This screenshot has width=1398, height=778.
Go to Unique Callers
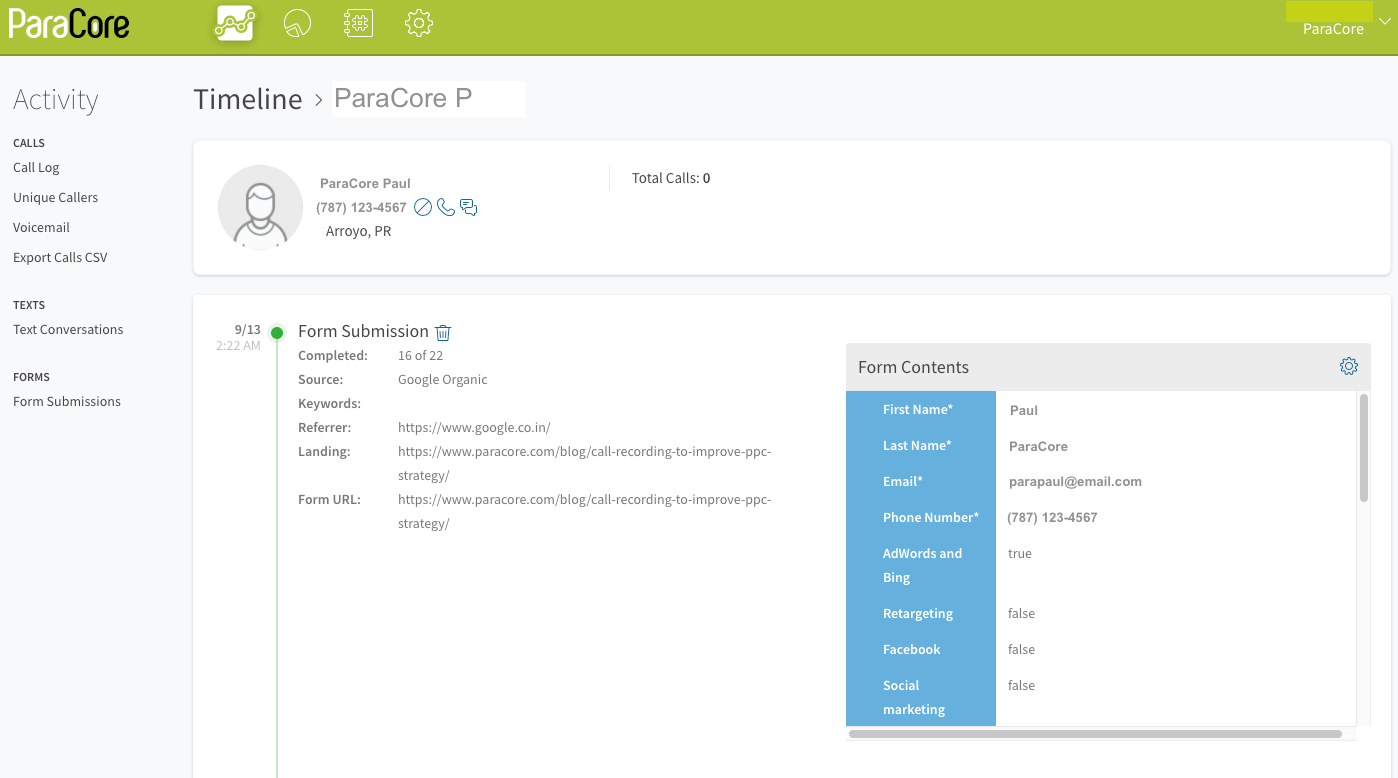click(x=55, y=198)
